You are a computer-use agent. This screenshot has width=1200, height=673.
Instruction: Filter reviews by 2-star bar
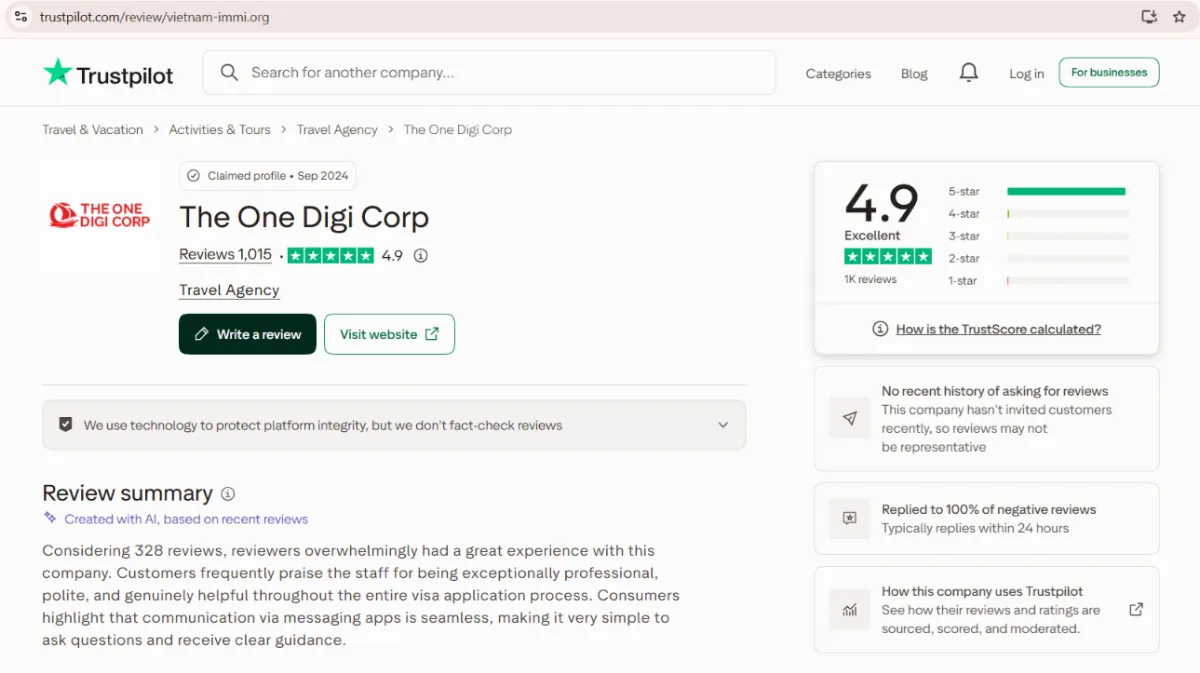pos(1038,259)
